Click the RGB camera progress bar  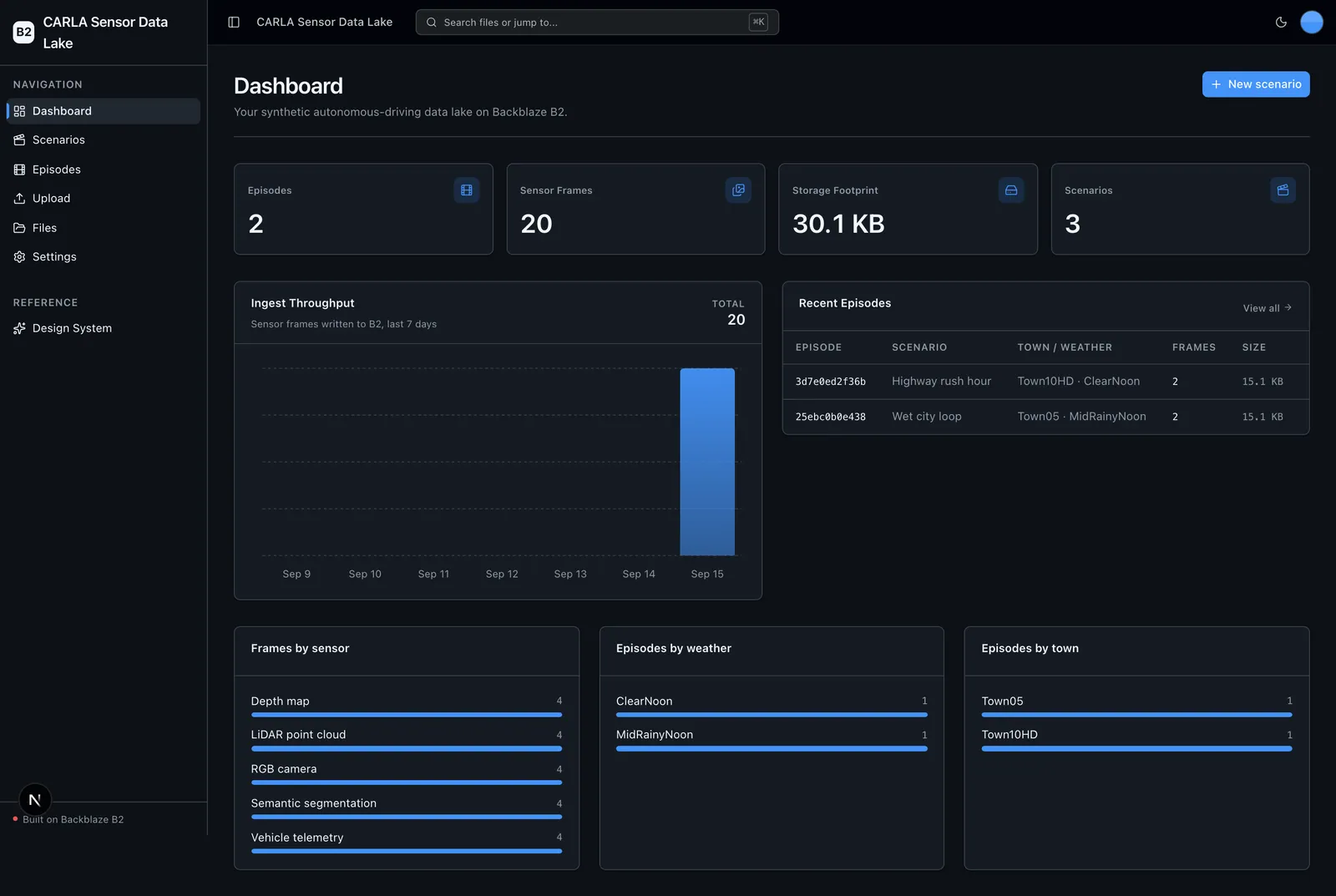(x=407, y=783)
